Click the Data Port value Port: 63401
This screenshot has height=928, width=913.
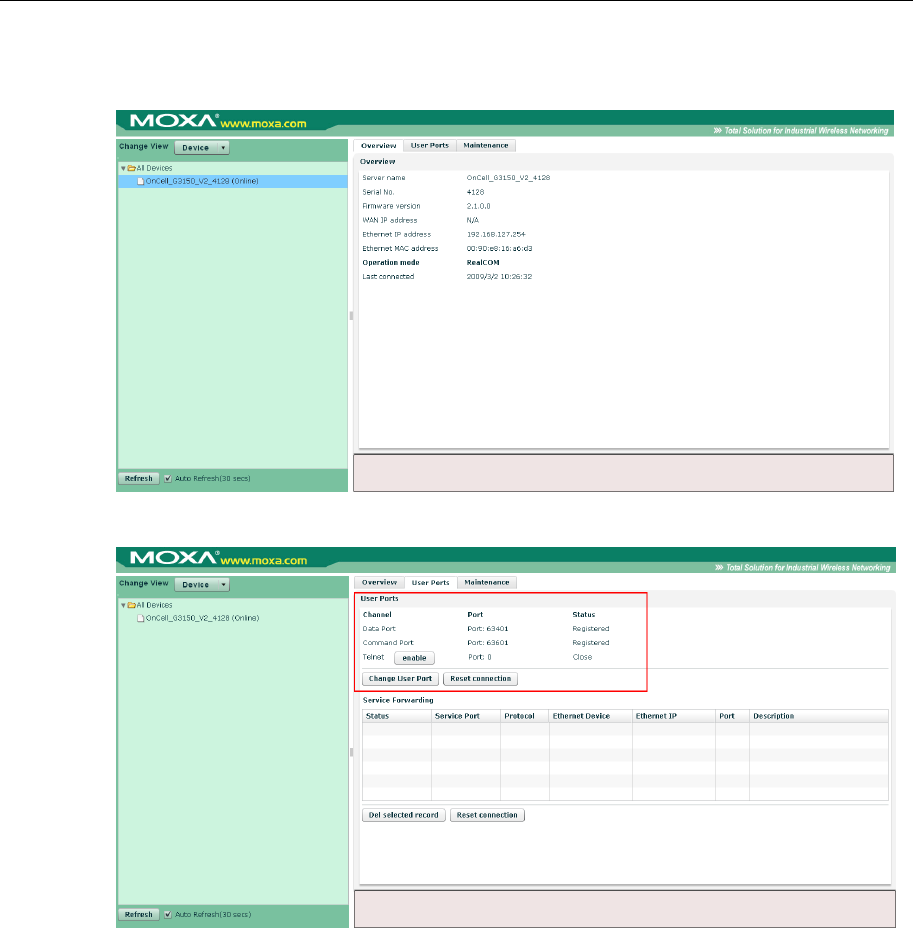tap(488, 629)
